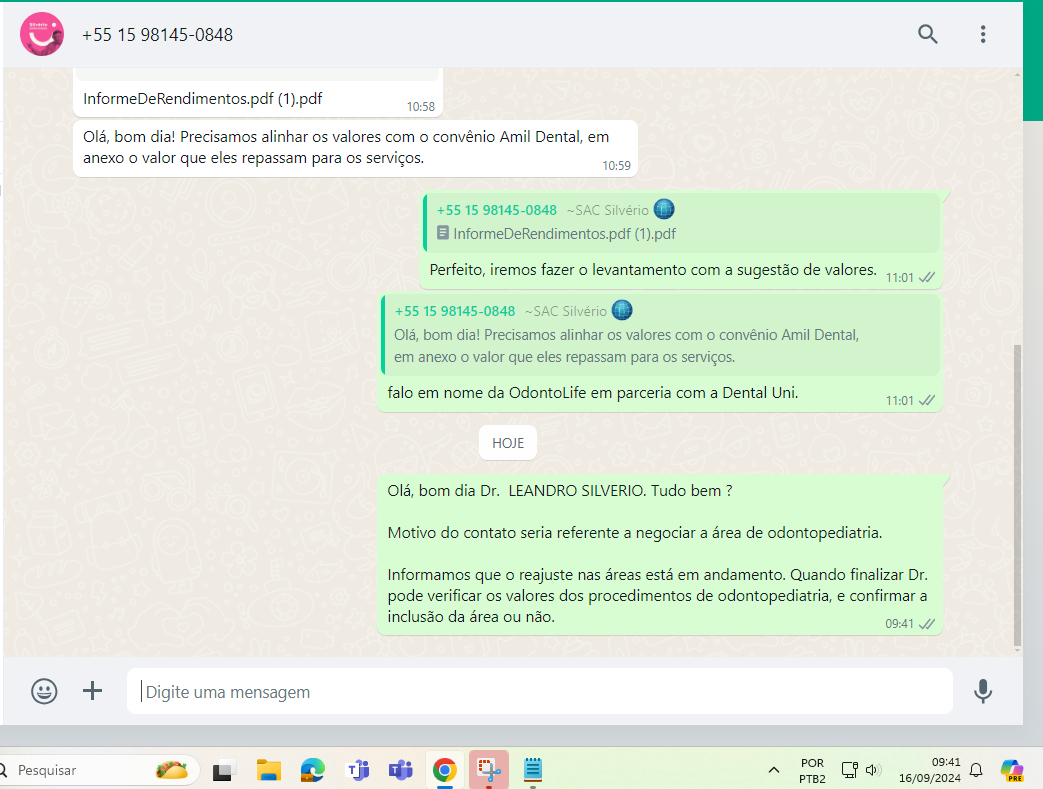1043x789 pixels.
Task: Jump to quoted InformeDeRendimentos.pdf reply
Action: [x=683, y=222]
